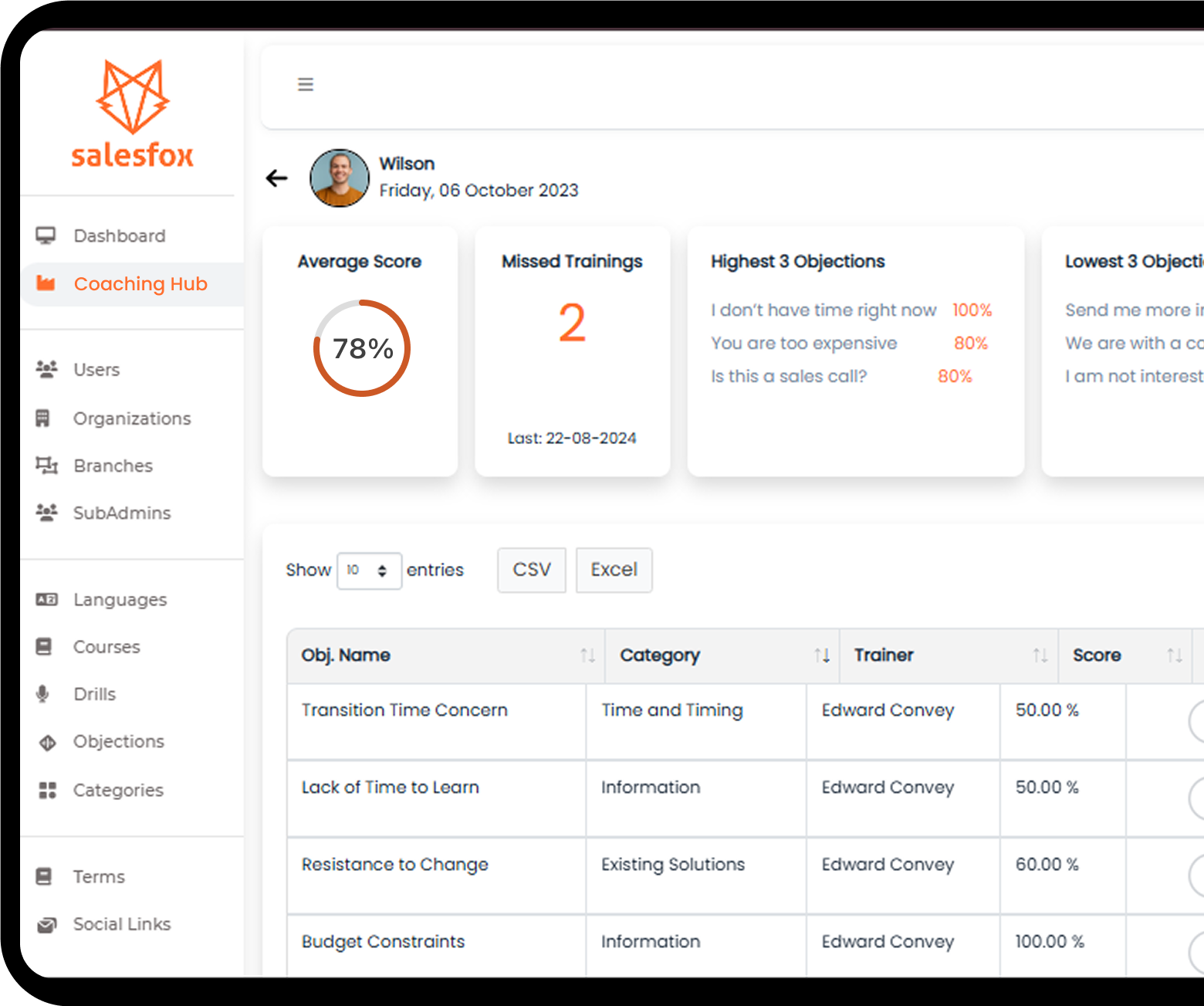Image resolution: width=1204 pixels, height=1006 pixels.
Task: Export table to Excel
Action: pos(614,570)
